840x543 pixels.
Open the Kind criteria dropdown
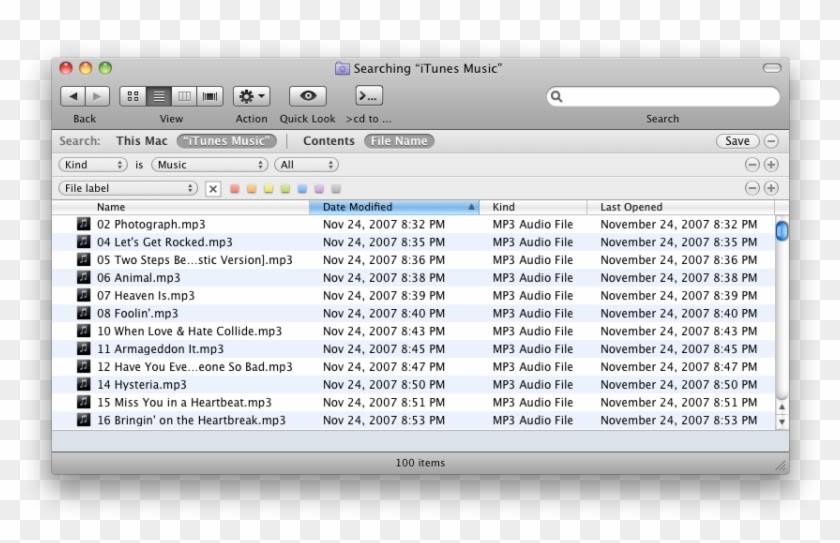click(x=93, y=164)
